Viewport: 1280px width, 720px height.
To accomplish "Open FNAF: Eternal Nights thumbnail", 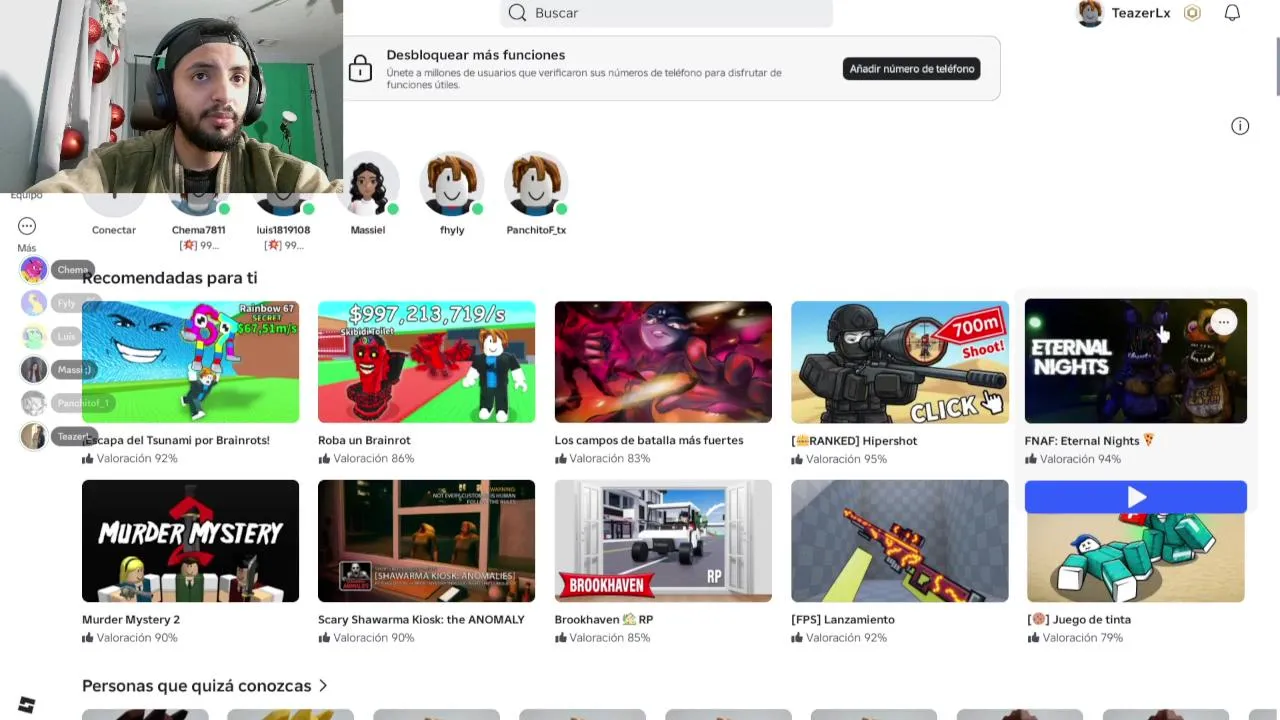I will pyautogui.click(x=1135, y=361).
